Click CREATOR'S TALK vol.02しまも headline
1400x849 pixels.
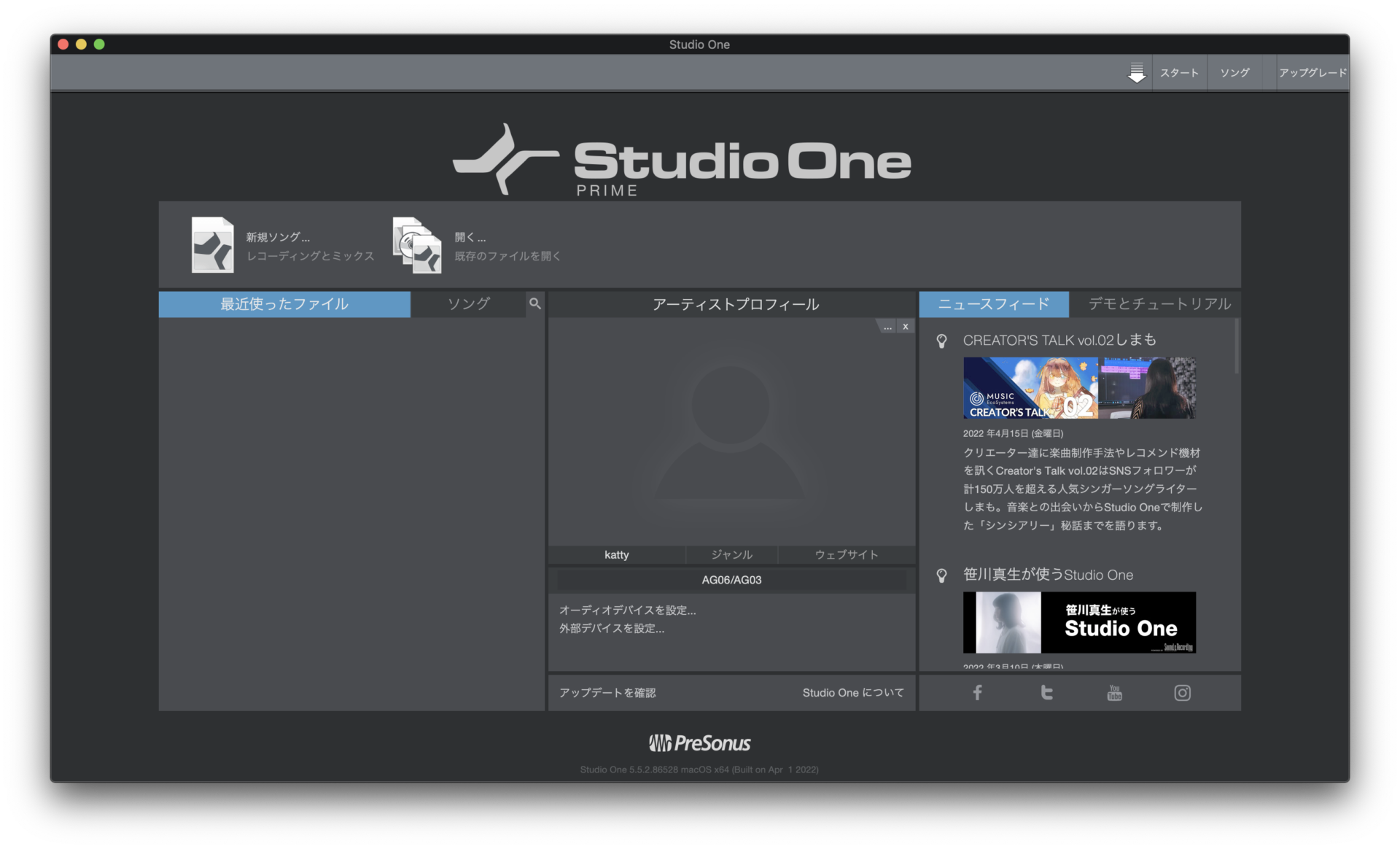(x=1059, y=341)
